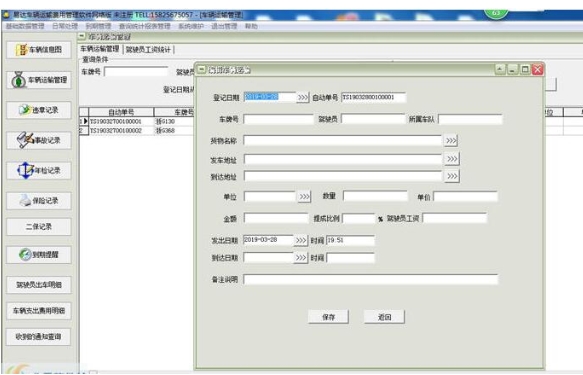
Task: Open the 发出日期 date picker button
Action: coord(301,240)
